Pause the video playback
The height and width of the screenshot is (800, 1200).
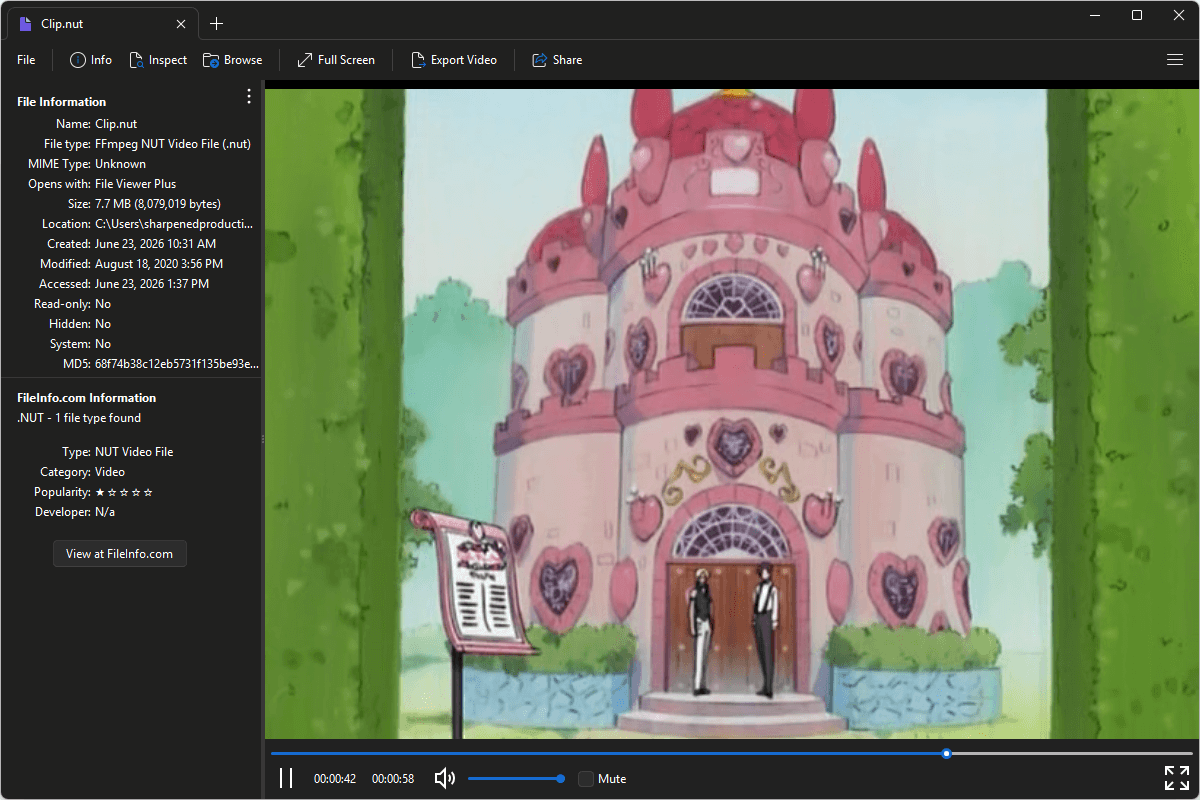tap(286, 778)
